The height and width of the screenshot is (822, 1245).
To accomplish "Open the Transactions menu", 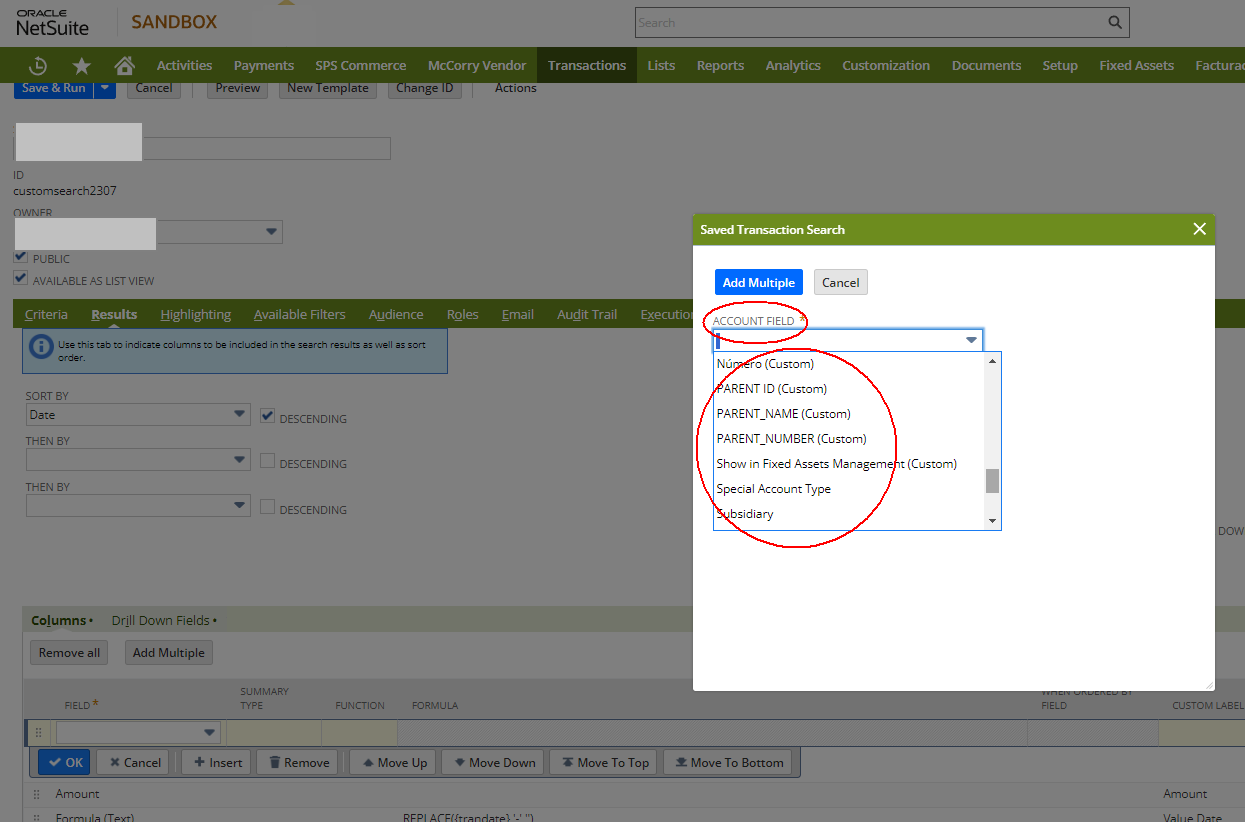I will (587, 66).
